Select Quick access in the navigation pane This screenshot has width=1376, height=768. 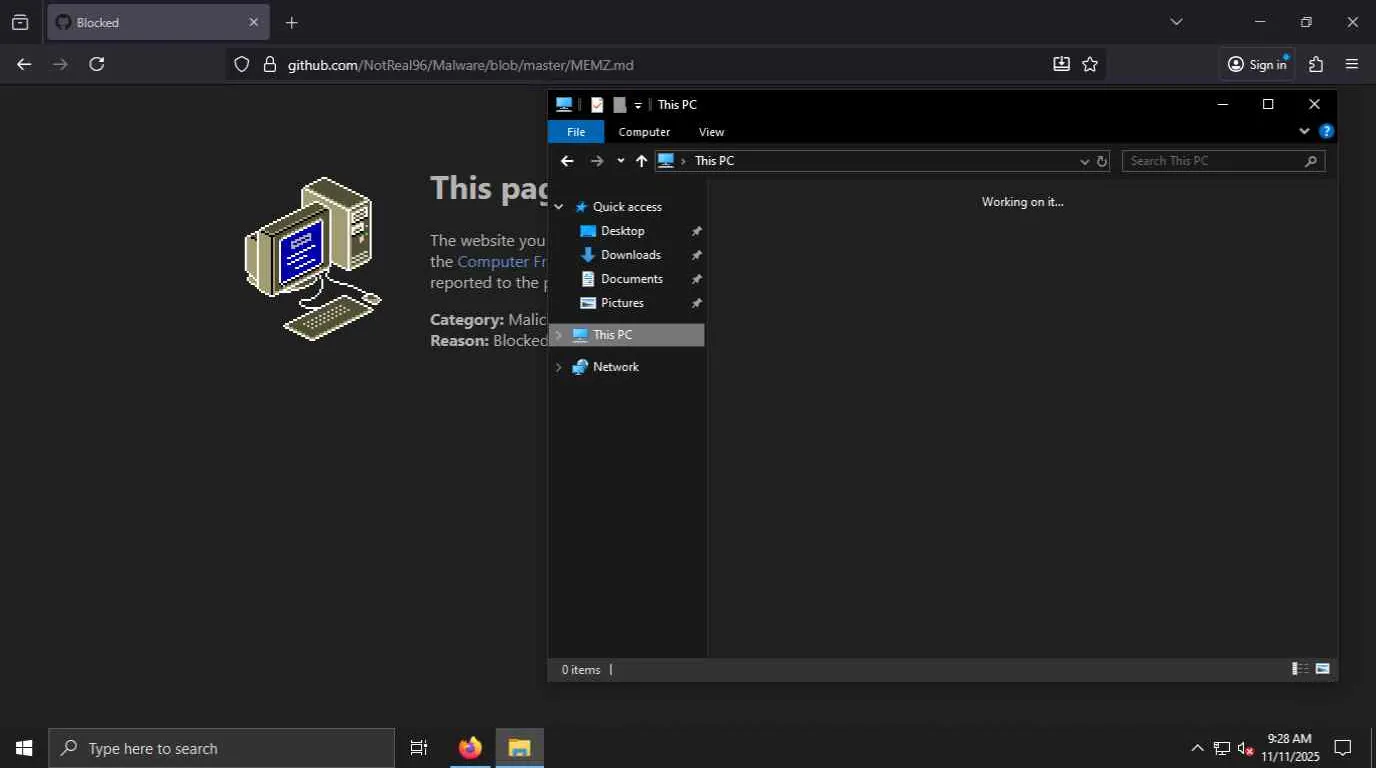tap(627, 207)
